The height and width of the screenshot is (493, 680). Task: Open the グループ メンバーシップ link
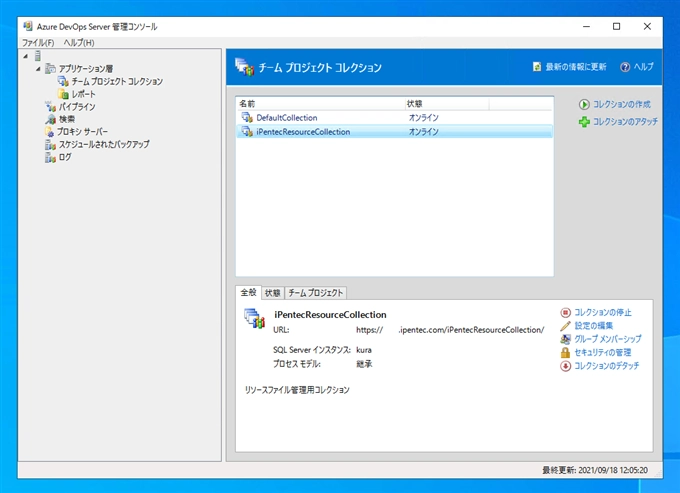coord(608,339)
